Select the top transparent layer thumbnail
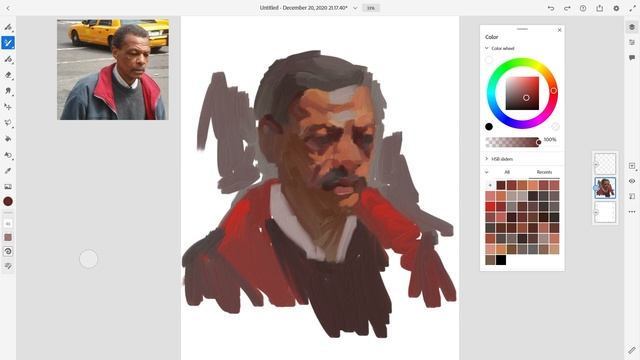 tap(605, 164)
